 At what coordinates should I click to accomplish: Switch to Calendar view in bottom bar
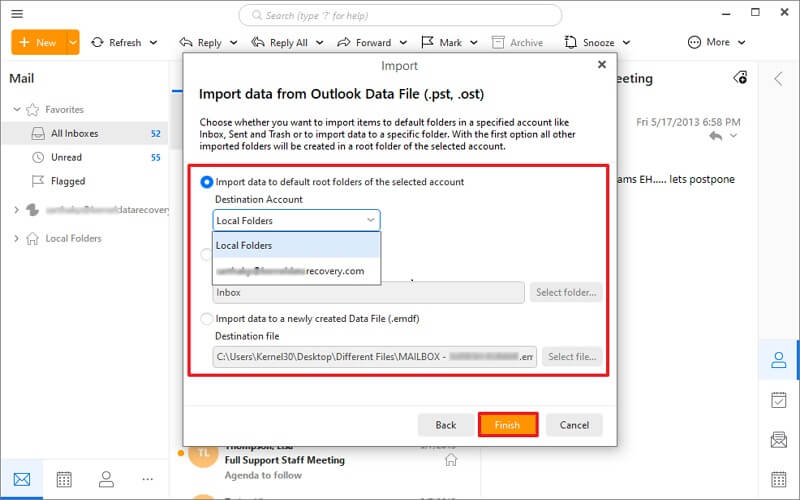pos(64,479)
